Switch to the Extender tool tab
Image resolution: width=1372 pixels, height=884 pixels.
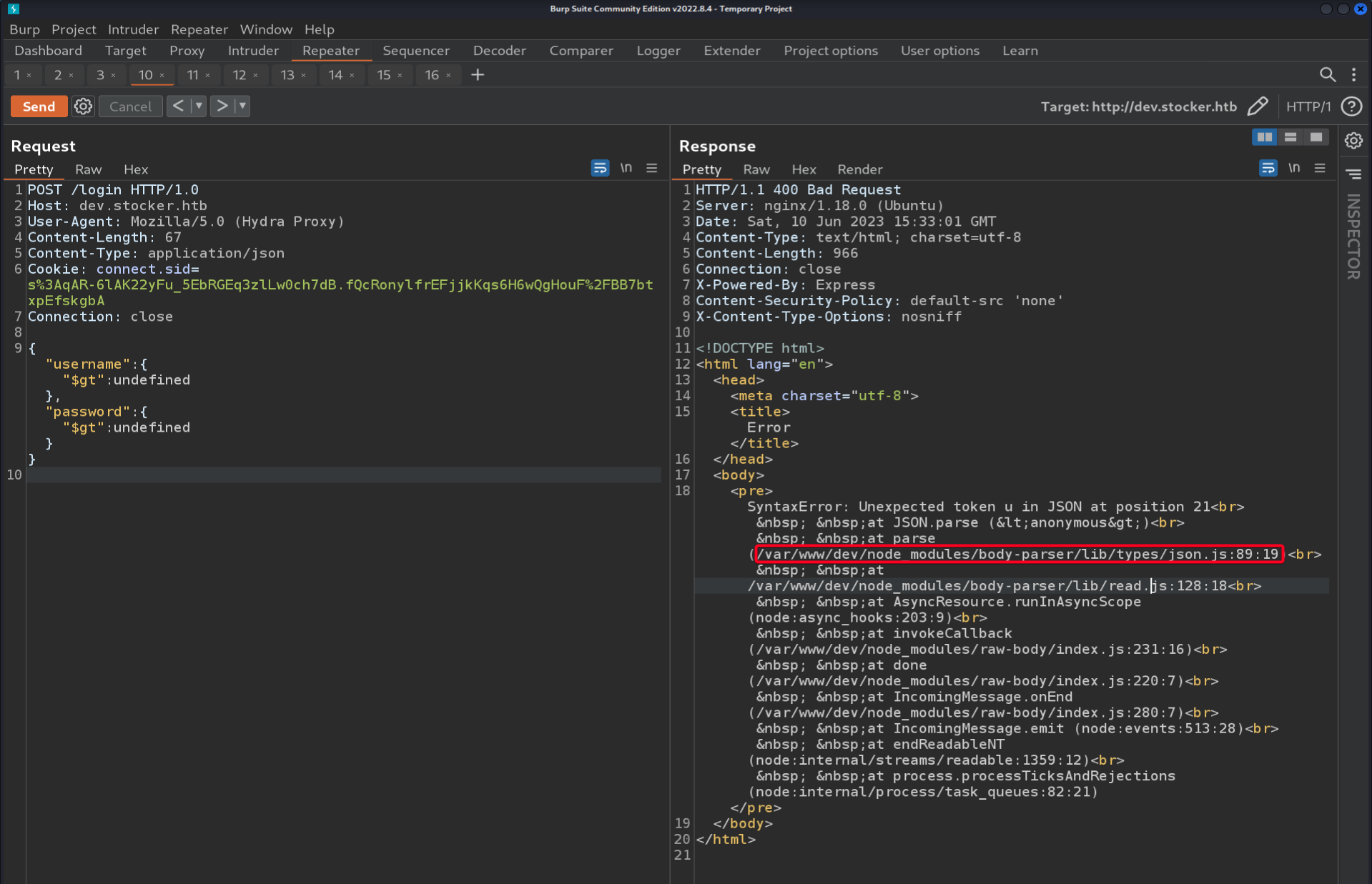(x=731, y=51)
